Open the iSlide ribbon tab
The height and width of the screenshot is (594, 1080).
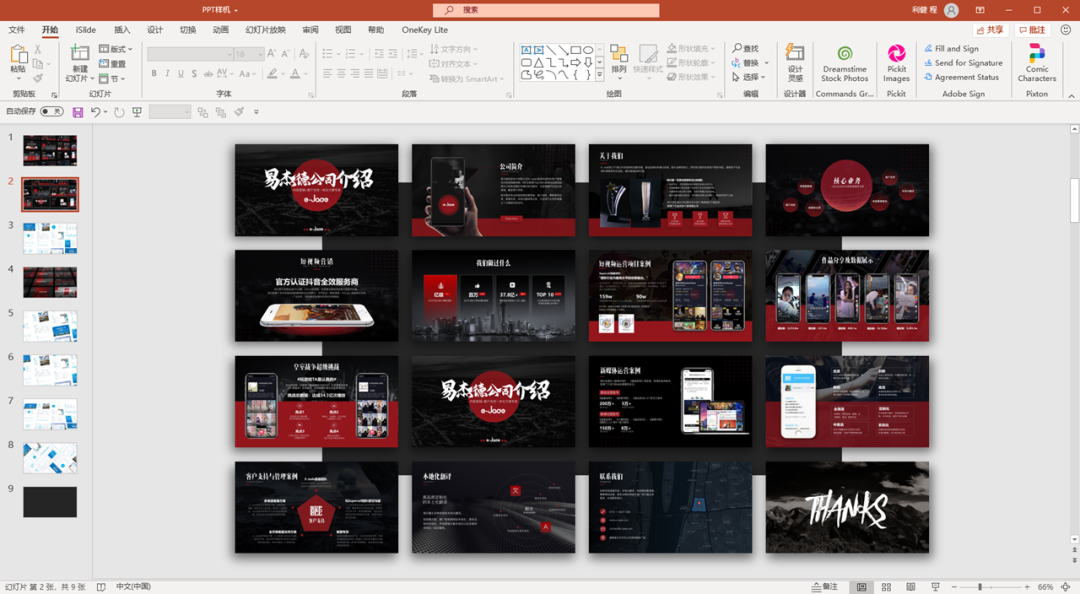[85, 30]
